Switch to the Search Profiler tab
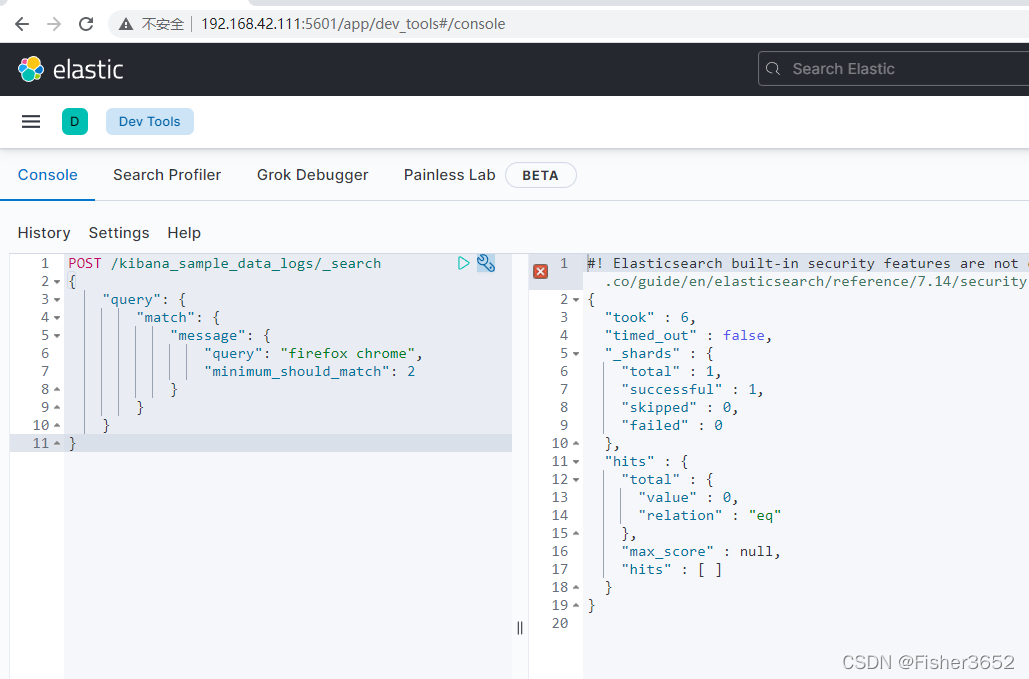The image size is (1029, 679). tap(167, 175)
